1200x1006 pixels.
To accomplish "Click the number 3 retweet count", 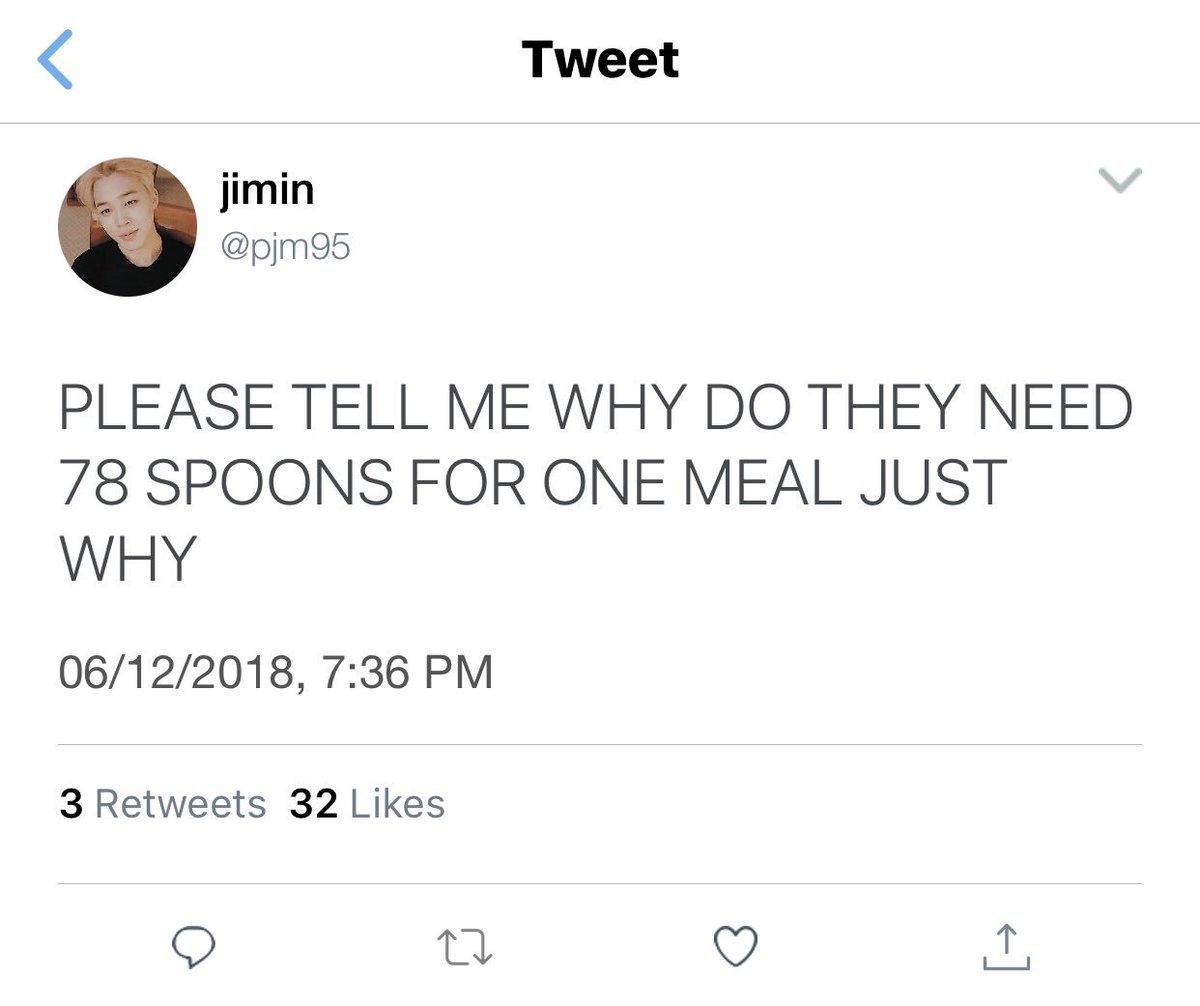I will coord(71,804).
